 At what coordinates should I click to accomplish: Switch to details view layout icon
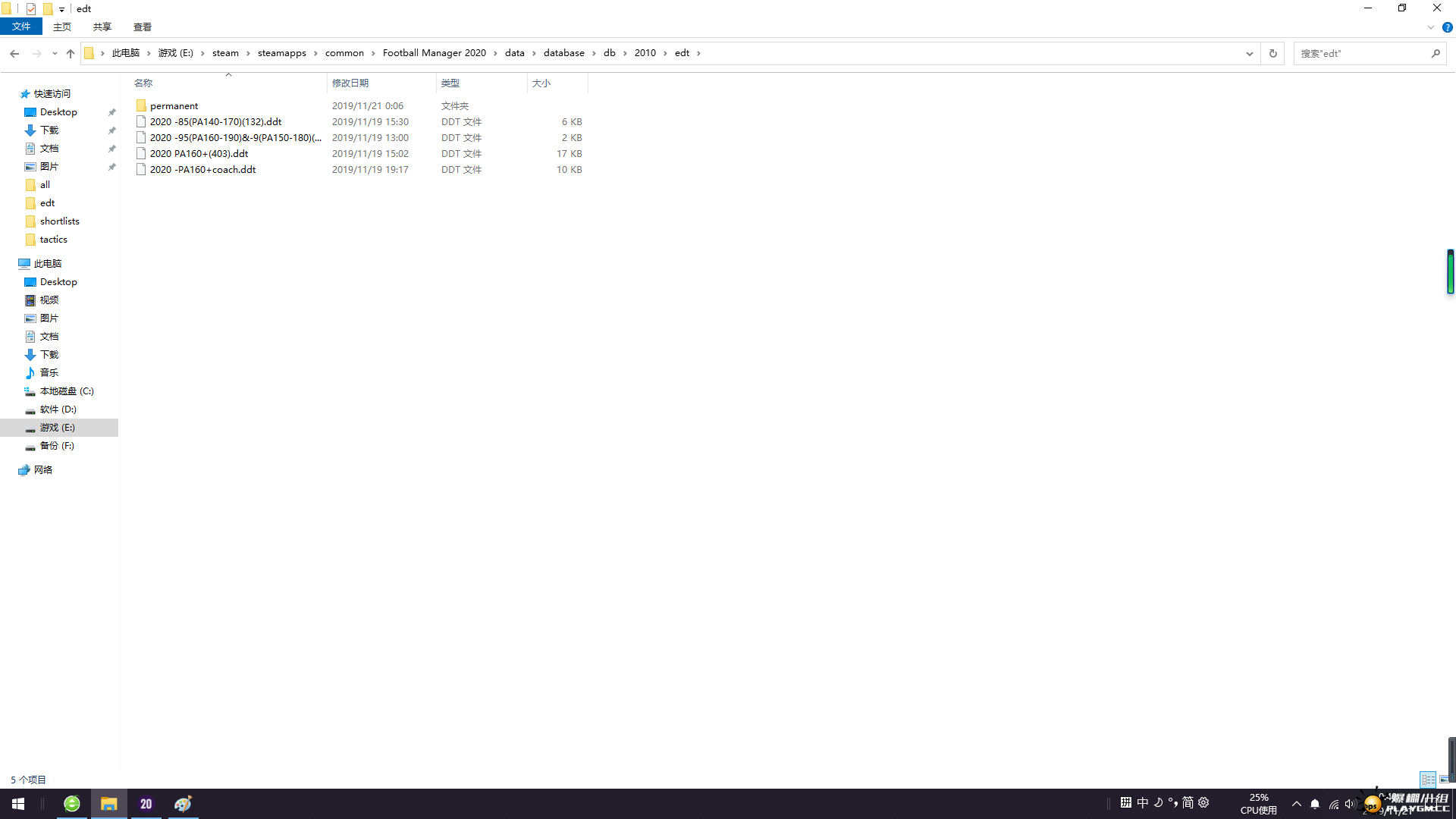(1429, 780)
